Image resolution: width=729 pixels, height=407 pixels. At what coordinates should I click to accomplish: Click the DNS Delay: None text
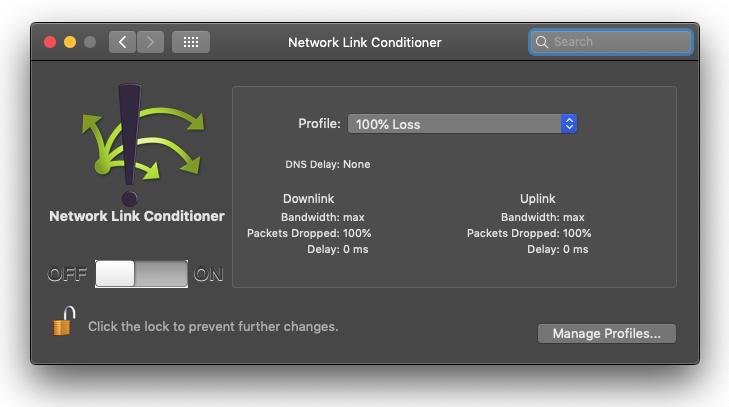pyautogui.click(x=328, y=164)
